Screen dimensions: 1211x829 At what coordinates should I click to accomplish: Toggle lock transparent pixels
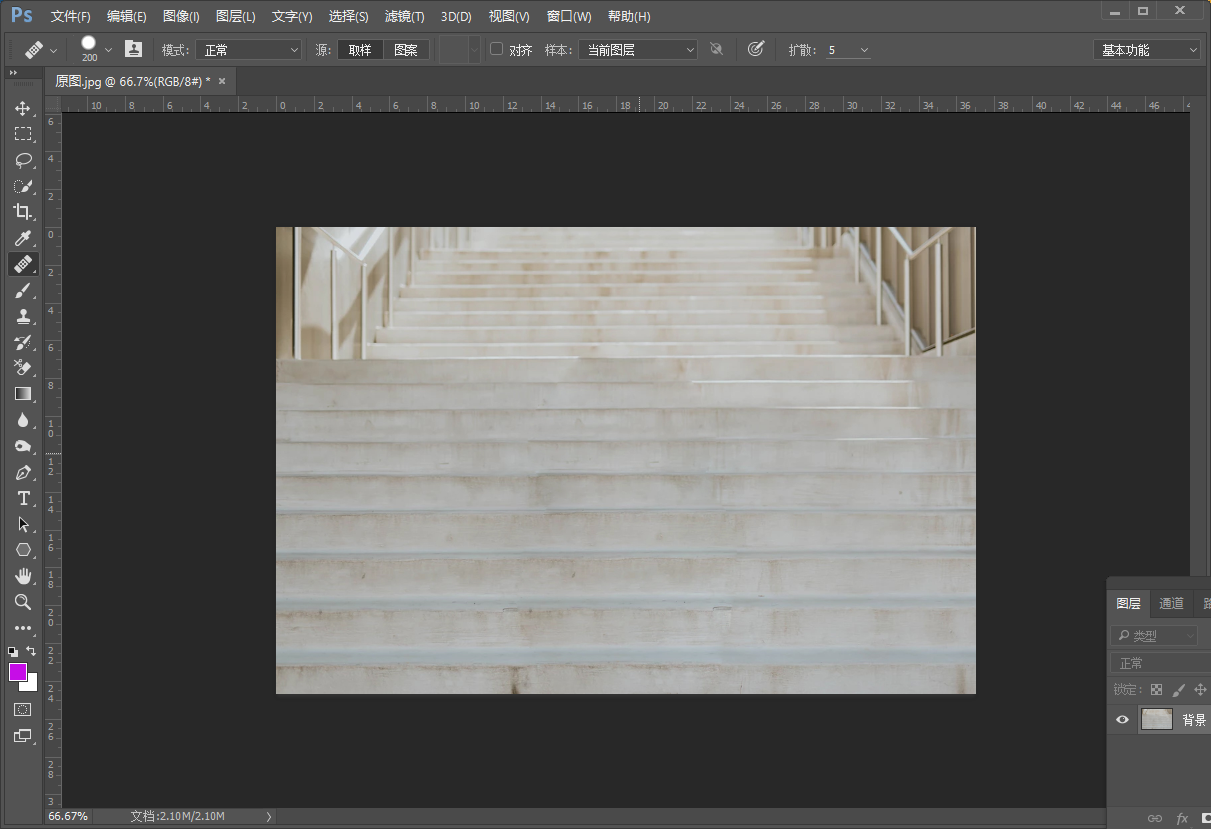(1156, 690)
